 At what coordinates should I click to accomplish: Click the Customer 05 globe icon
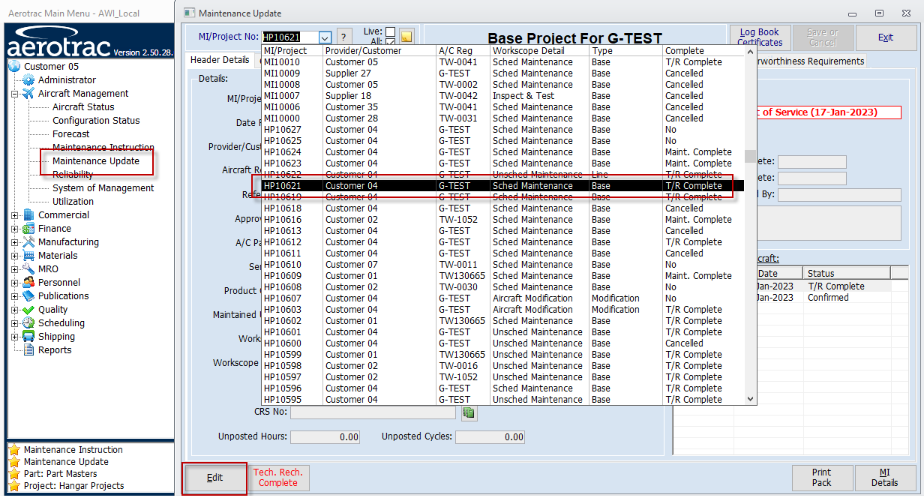[15, 66]
